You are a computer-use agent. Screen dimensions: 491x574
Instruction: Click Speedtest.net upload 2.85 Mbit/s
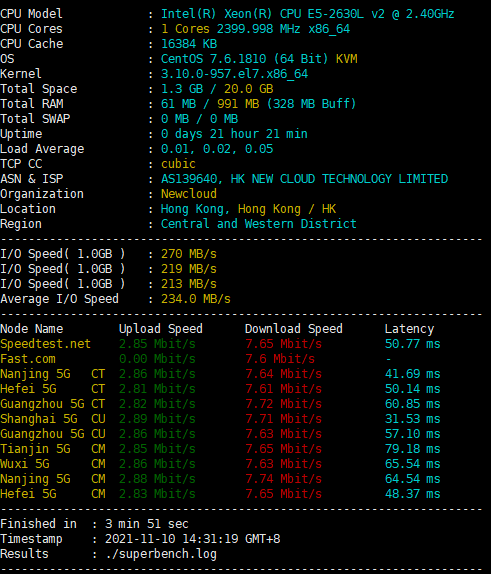pyautogui.click(x=157, y=344)
